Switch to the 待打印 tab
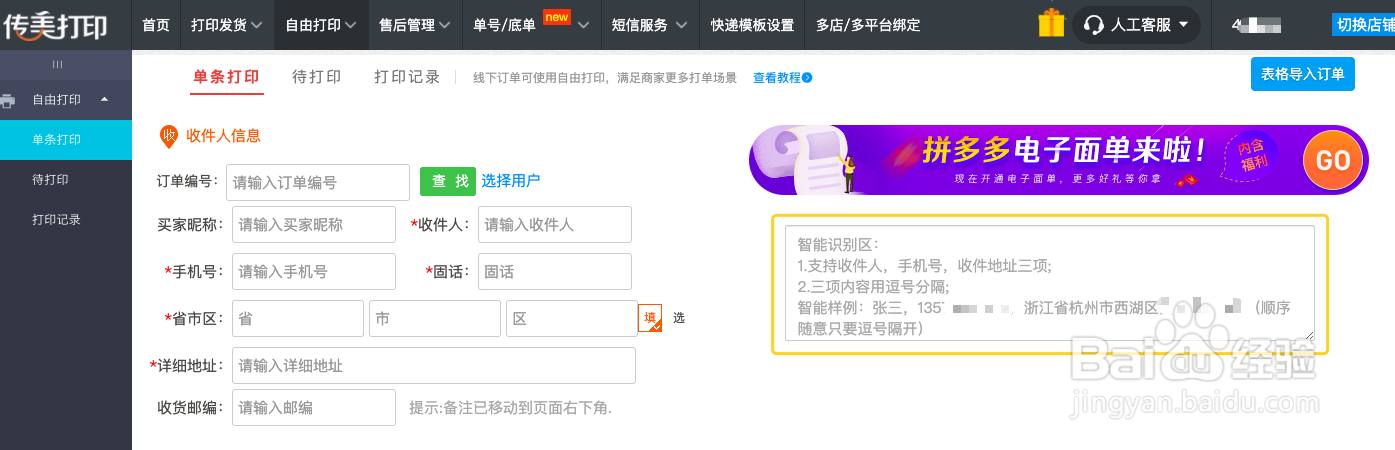This screenshot has height=450, width=1395. pos(316,77)
